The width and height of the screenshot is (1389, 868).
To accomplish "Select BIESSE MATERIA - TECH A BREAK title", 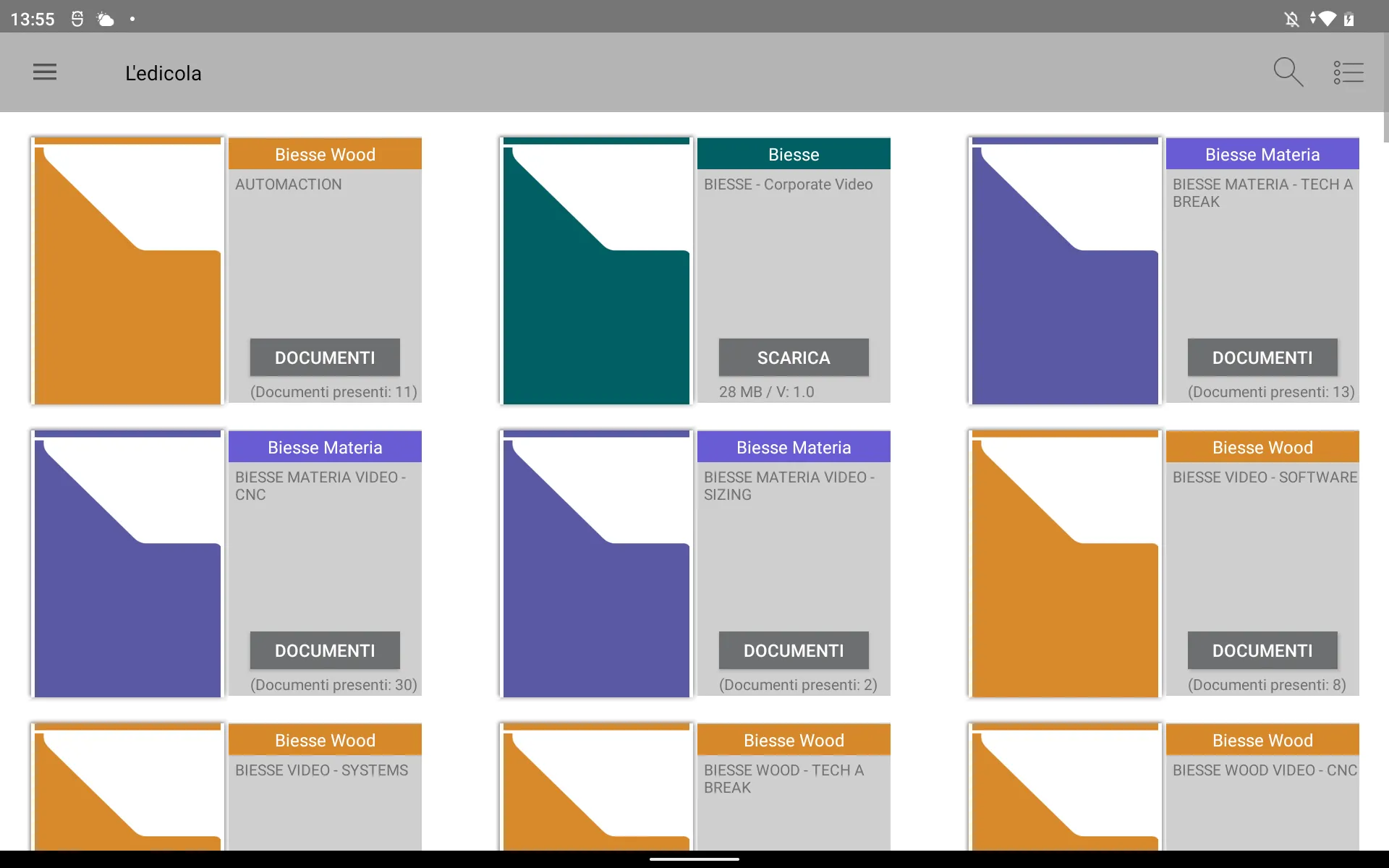I will point(1263,193).
